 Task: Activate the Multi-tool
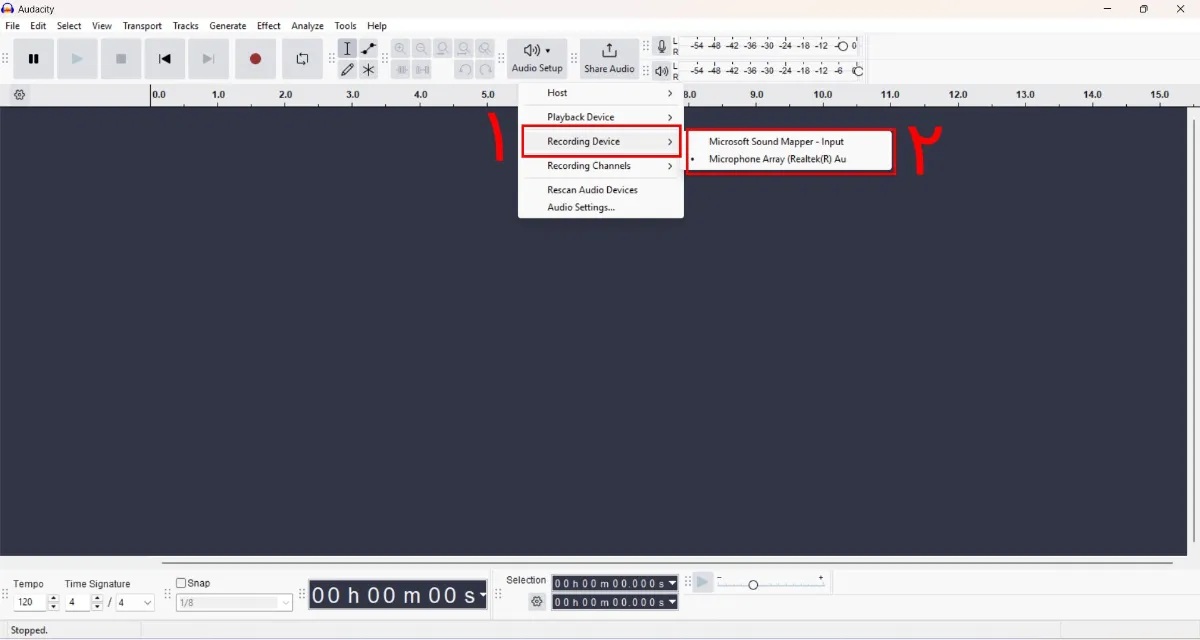[x=368, y=70]
